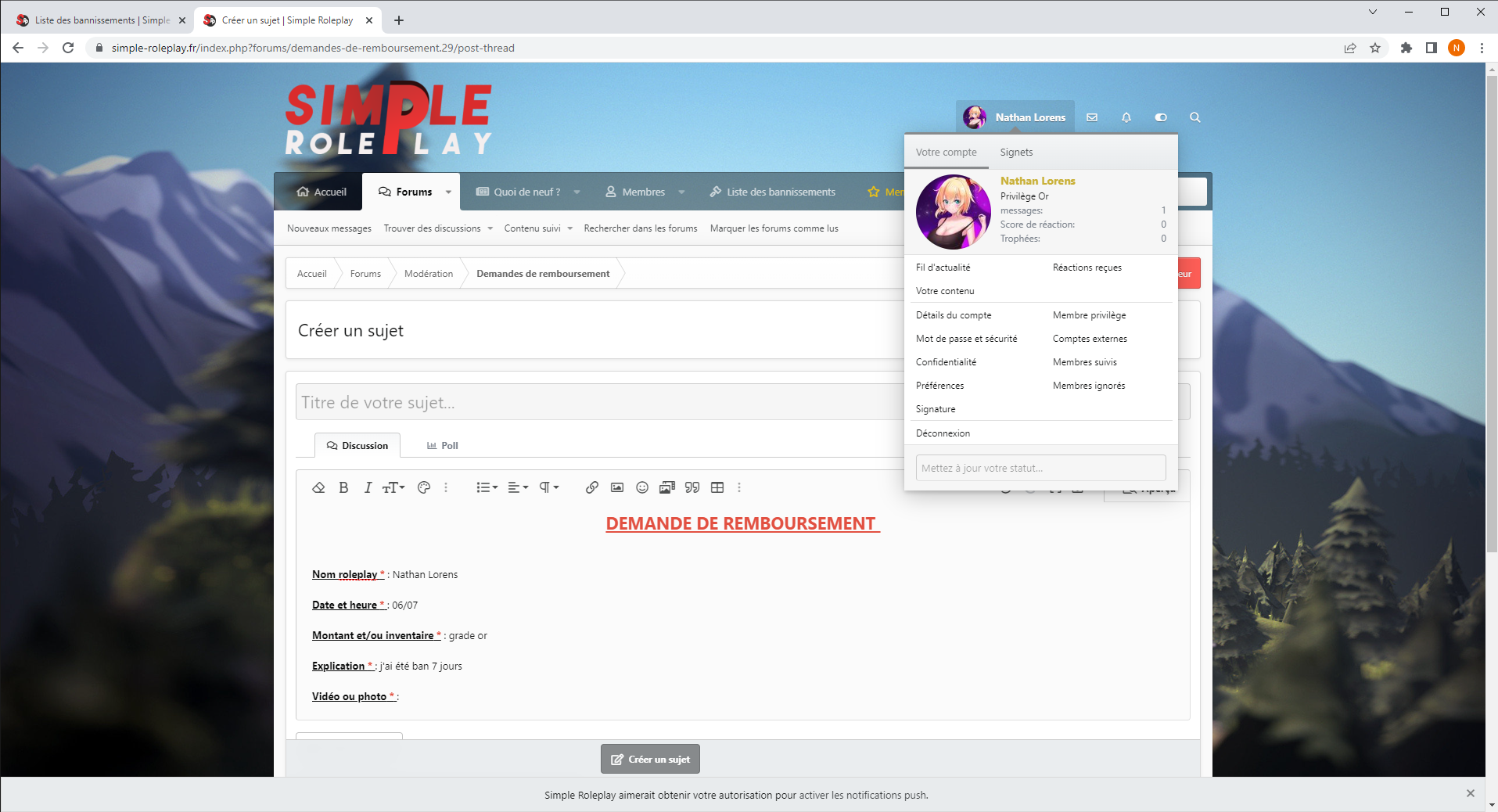Click the eraser remove-formatting icon

(x=318, y=487)
